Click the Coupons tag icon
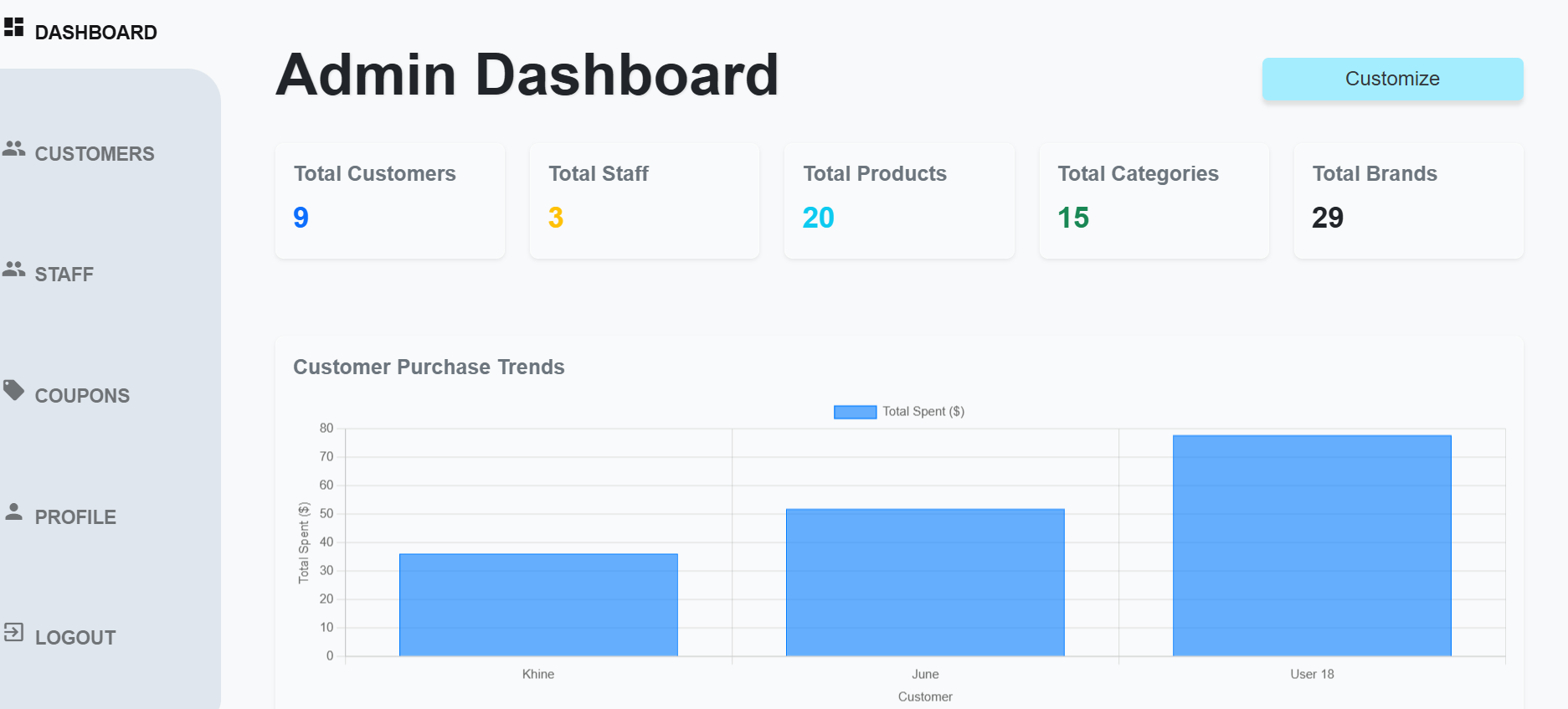 point(13,390)
